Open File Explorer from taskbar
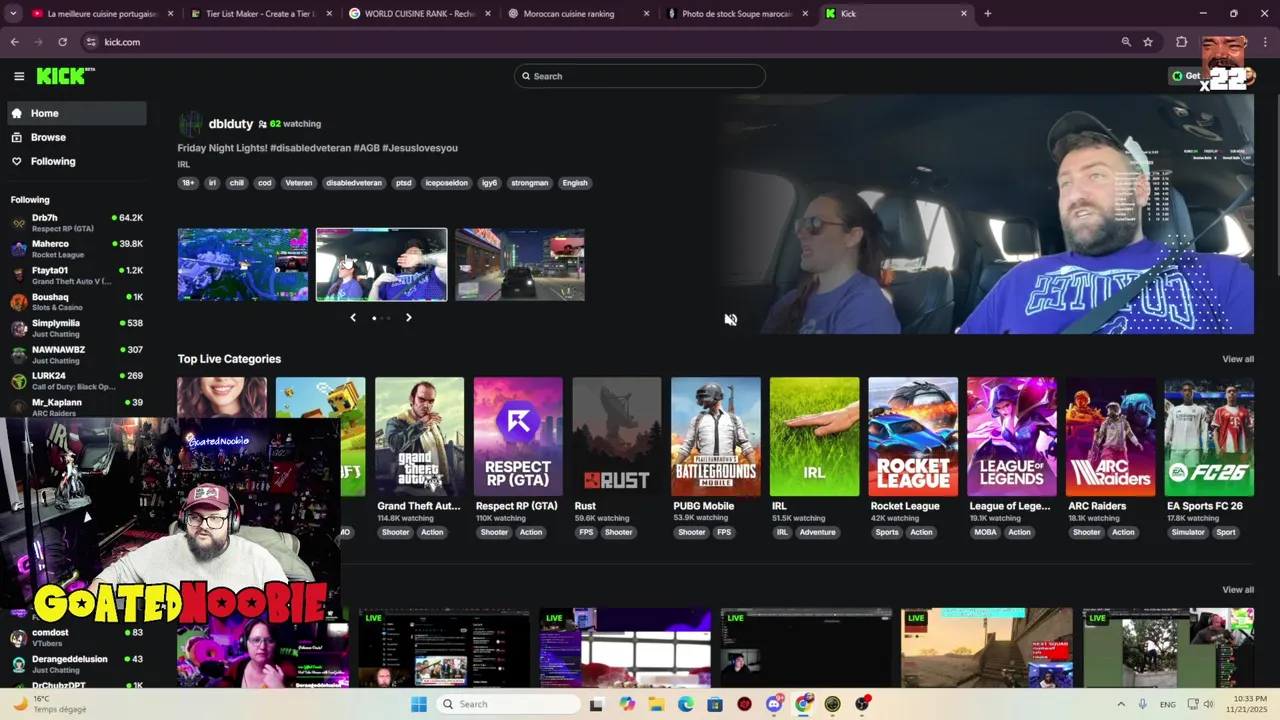The image size is (1280, 720). pyautogui.click(x=656, y=704)
